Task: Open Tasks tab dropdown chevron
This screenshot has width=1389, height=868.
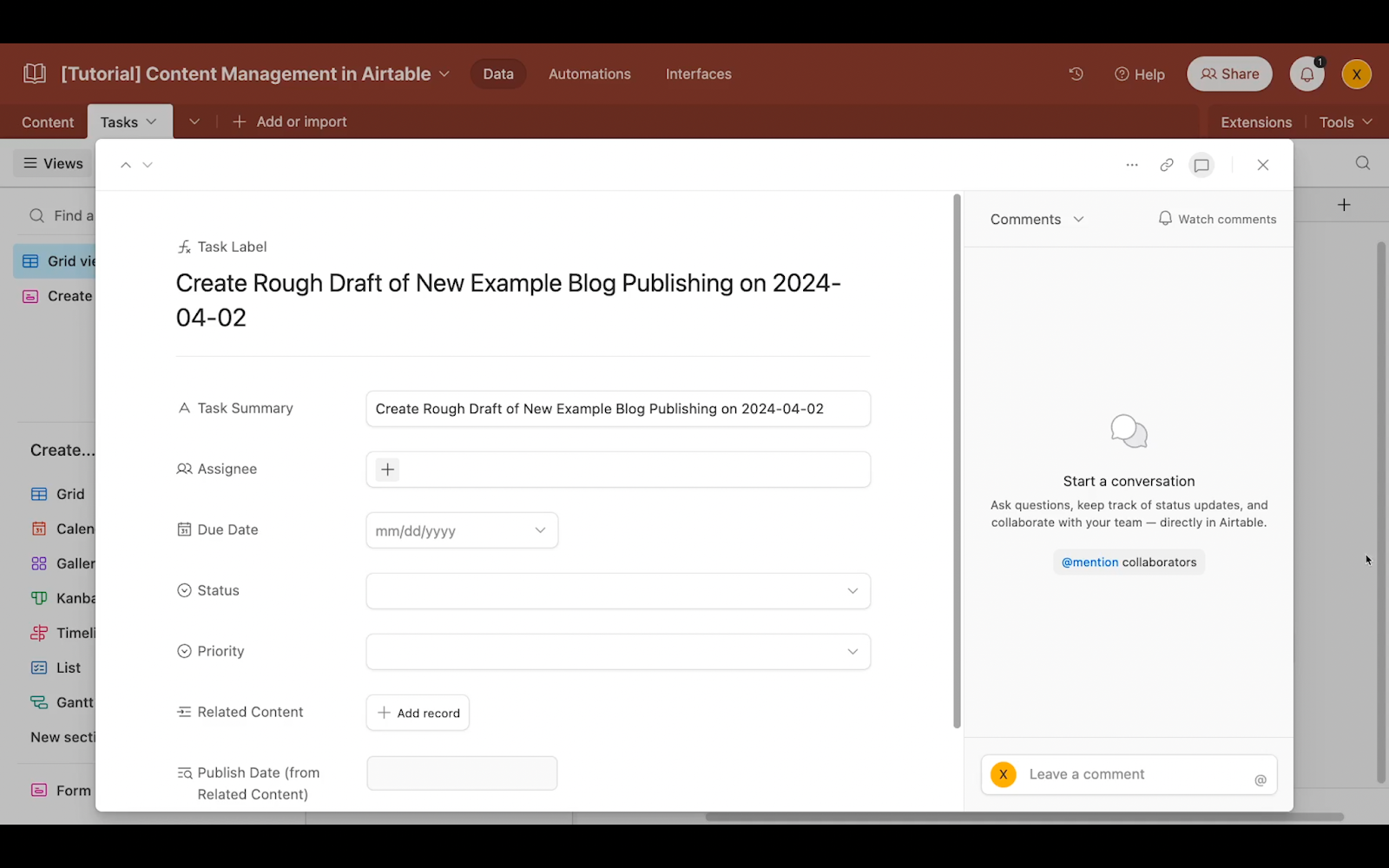Action: [x=151, y=122]
